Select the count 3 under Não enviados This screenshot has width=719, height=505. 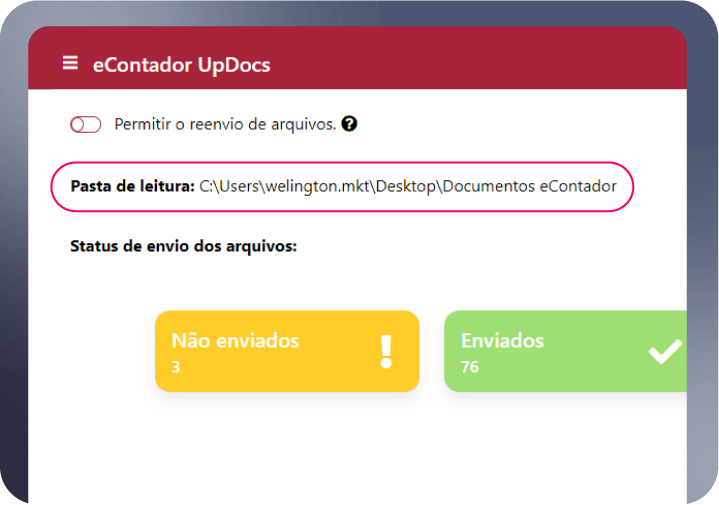tap(175, 367)
